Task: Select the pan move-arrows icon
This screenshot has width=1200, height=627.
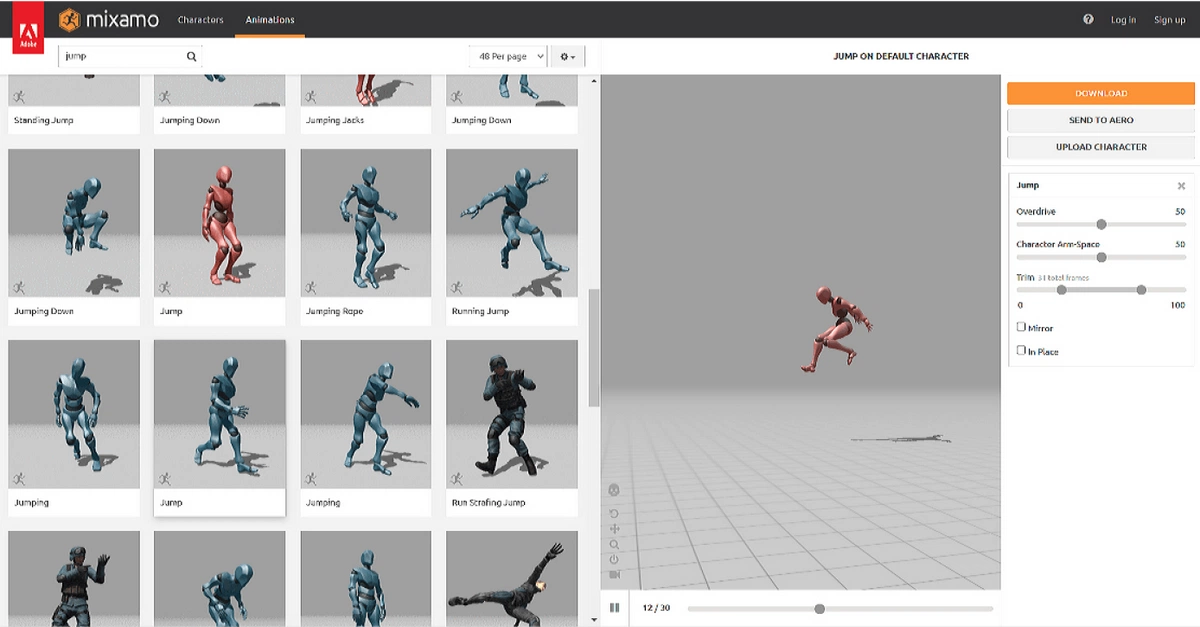Action: point(614,529)
